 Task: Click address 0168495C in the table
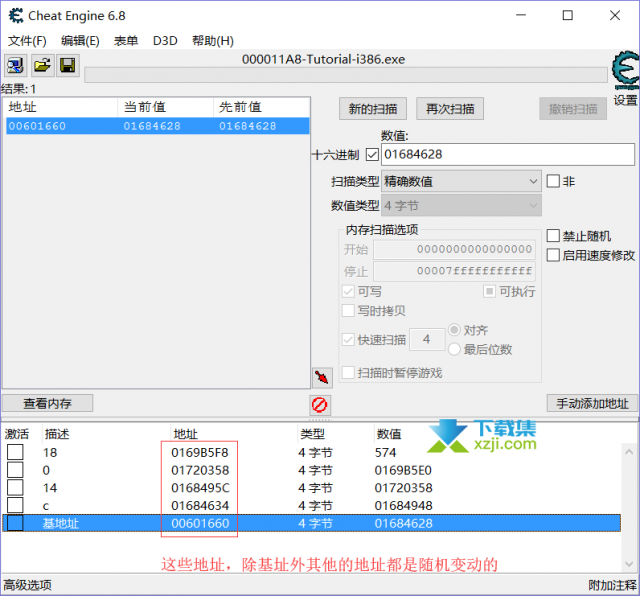coord(200,488)
